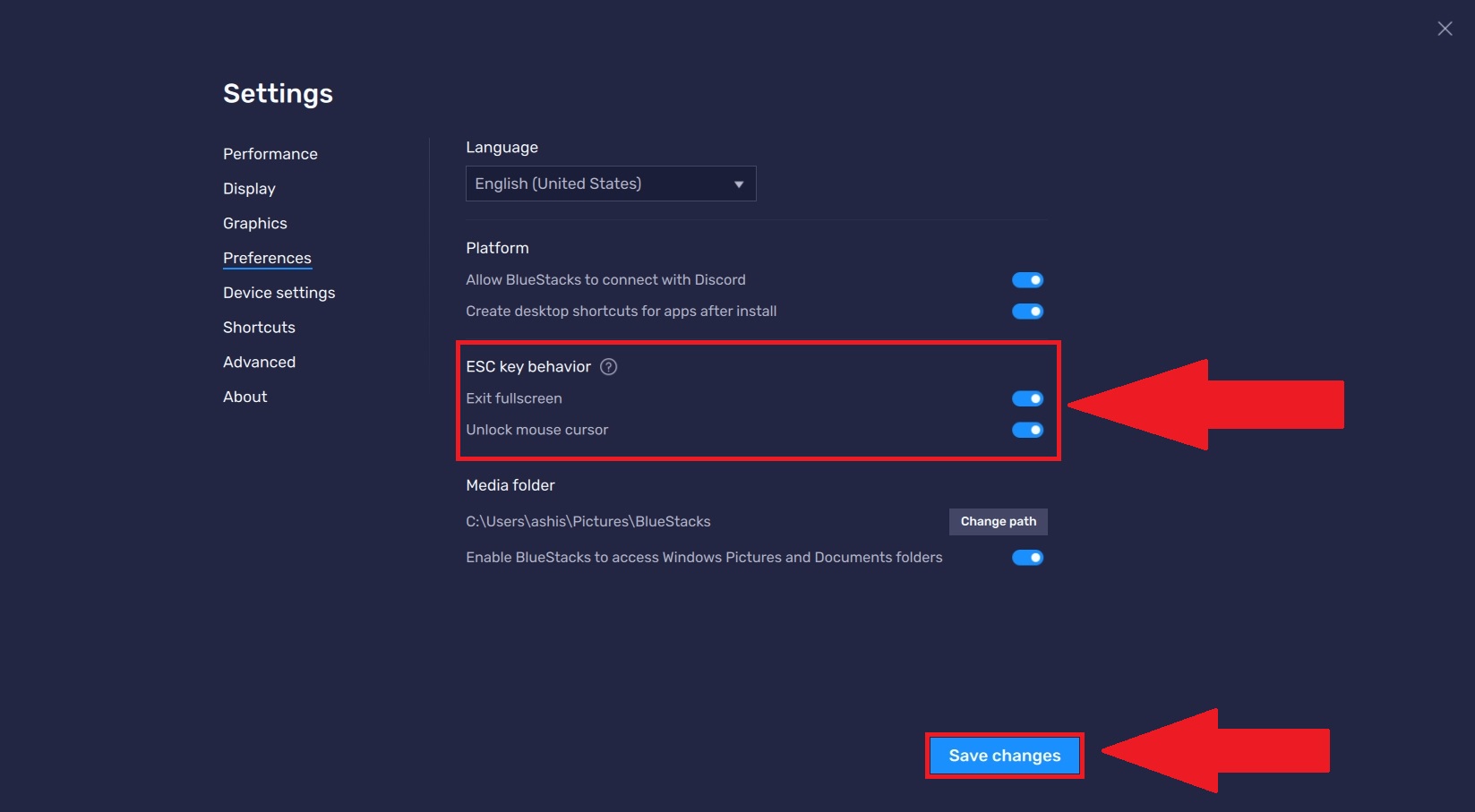Disable Unlock mouse cursor behavior
1475x812 pixels.
click(1027, 430)
